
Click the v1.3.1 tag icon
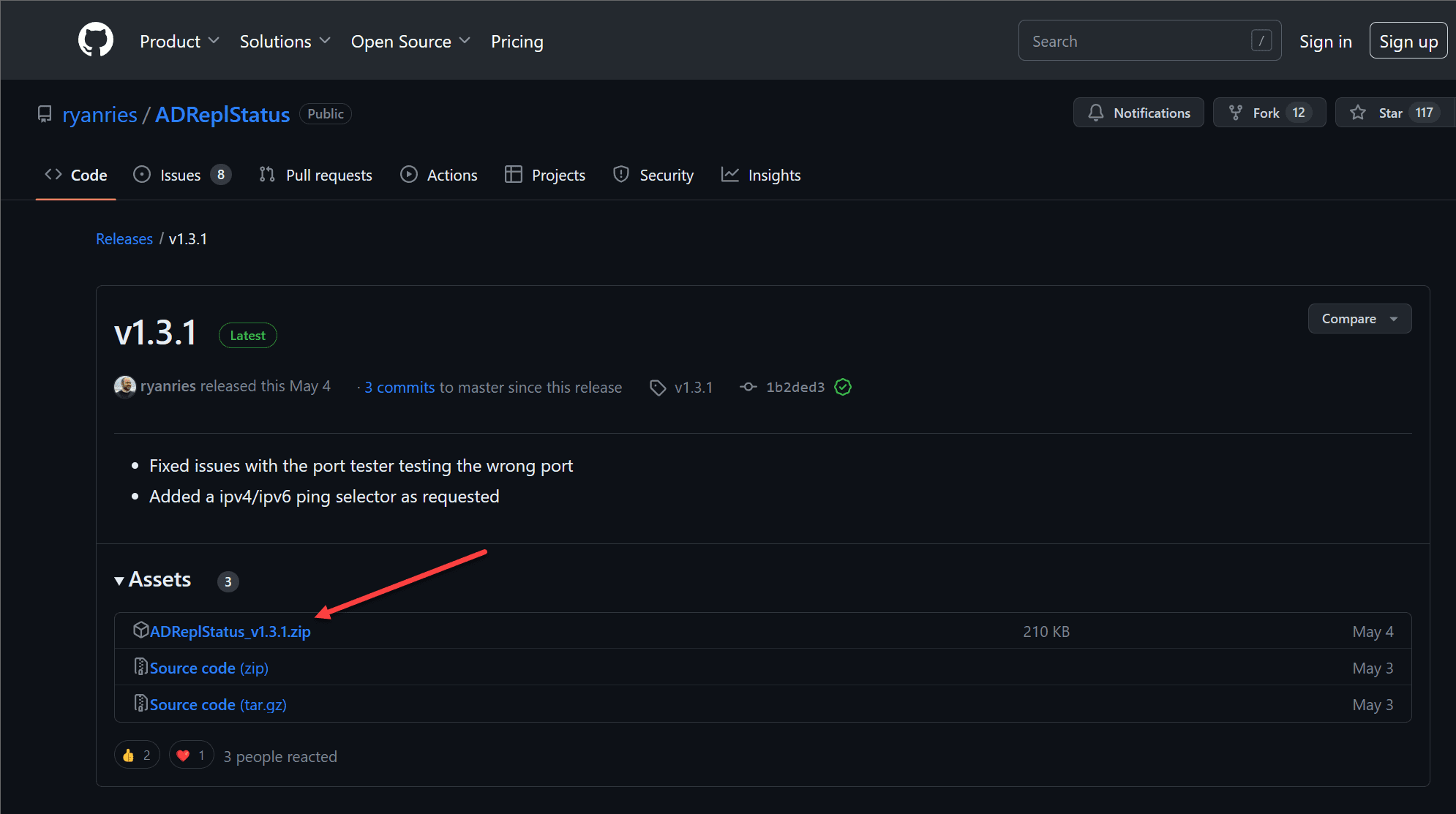(x=658, y=388)
